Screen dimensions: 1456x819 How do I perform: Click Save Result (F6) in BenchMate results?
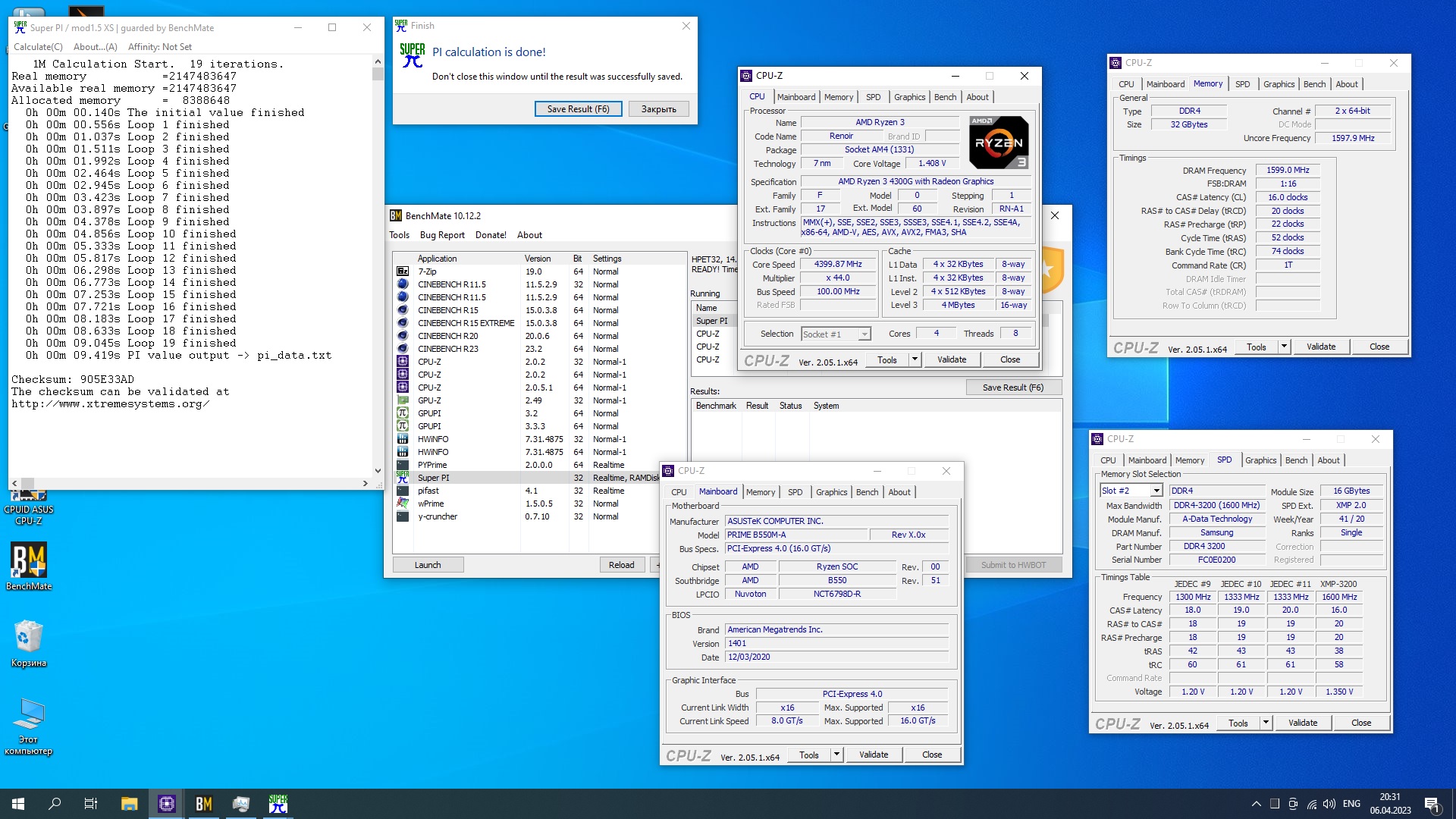[1013, 388]
